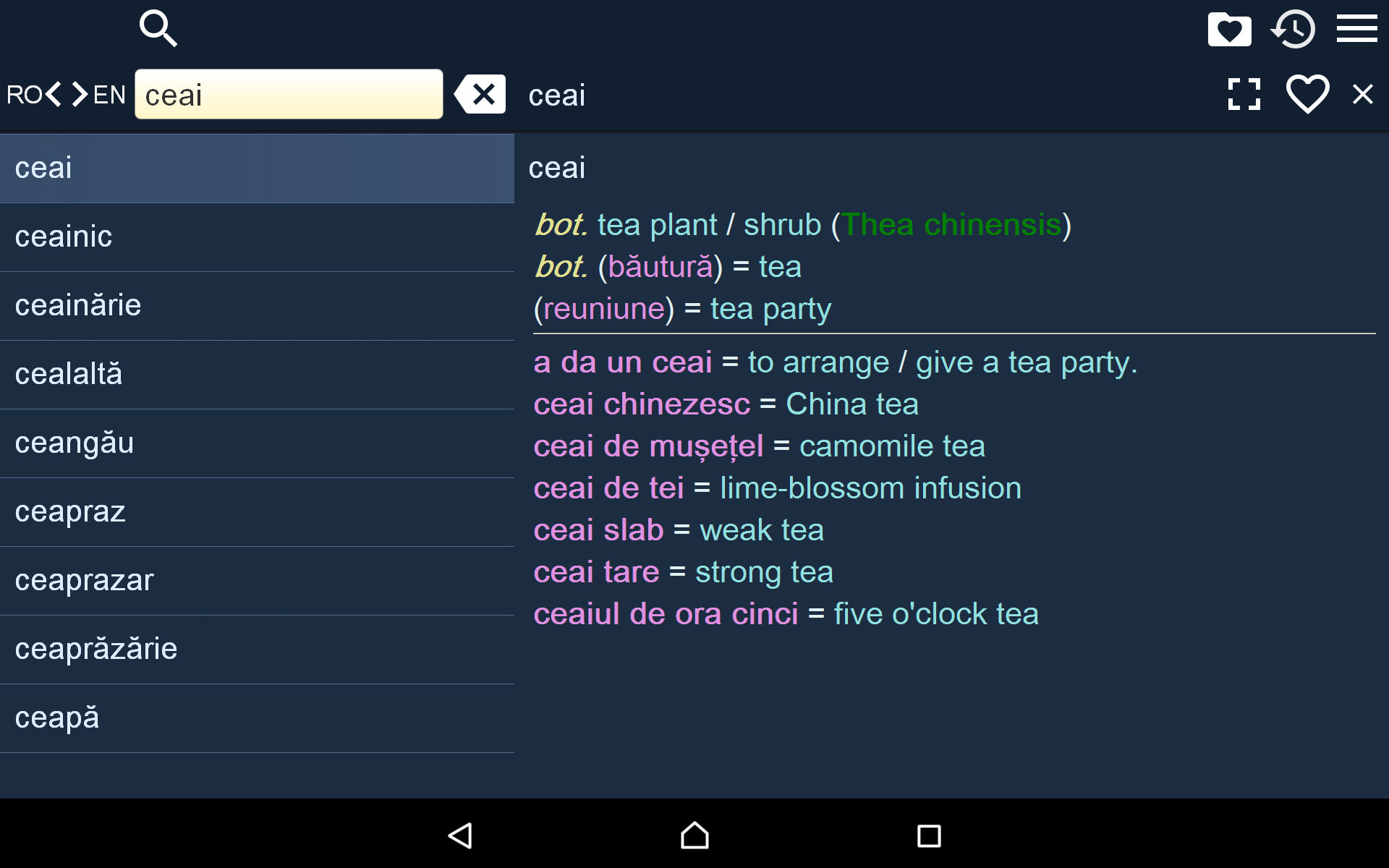Clear the search field text
The image size is (1389, 868).
tap(480, 94)
